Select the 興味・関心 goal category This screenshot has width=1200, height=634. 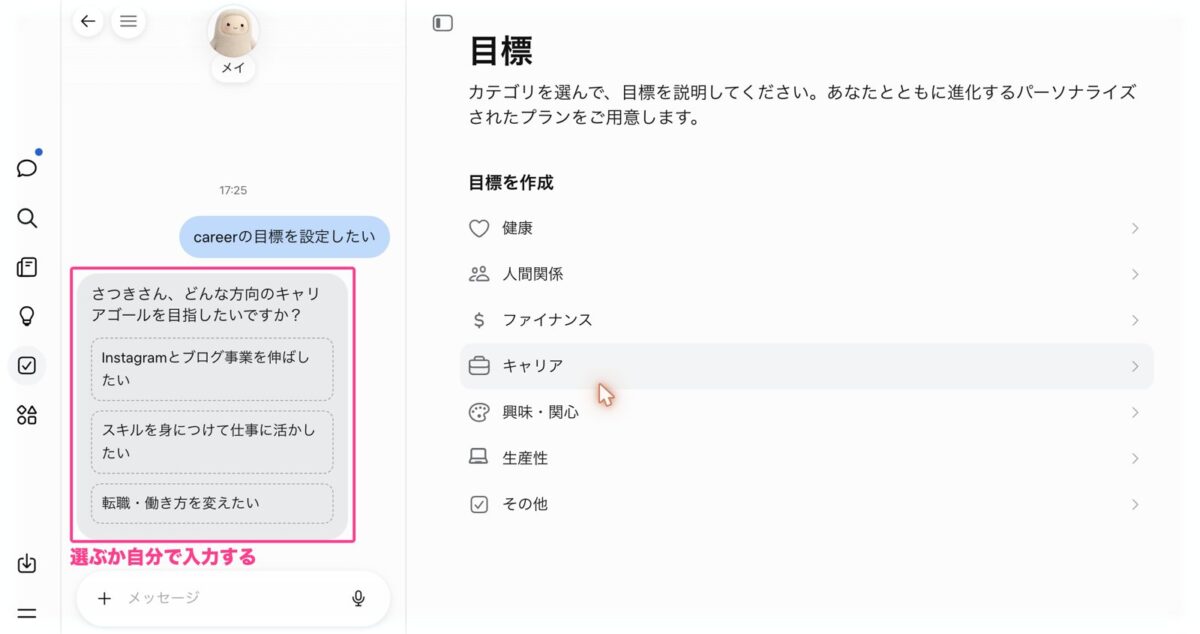(x=806, y=412)
